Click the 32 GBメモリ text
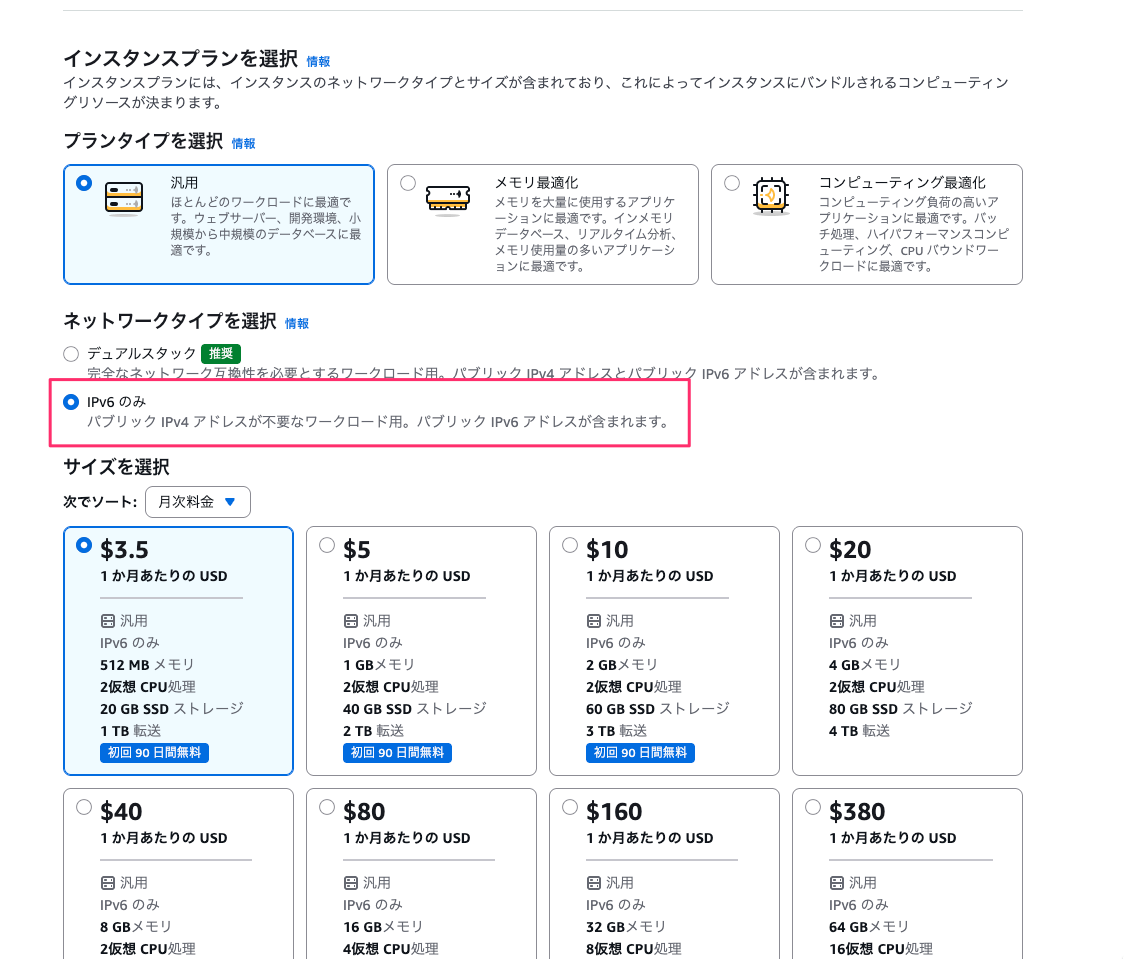The width and height of the screenshot is (1124, 959). click(x=626, y=927)
